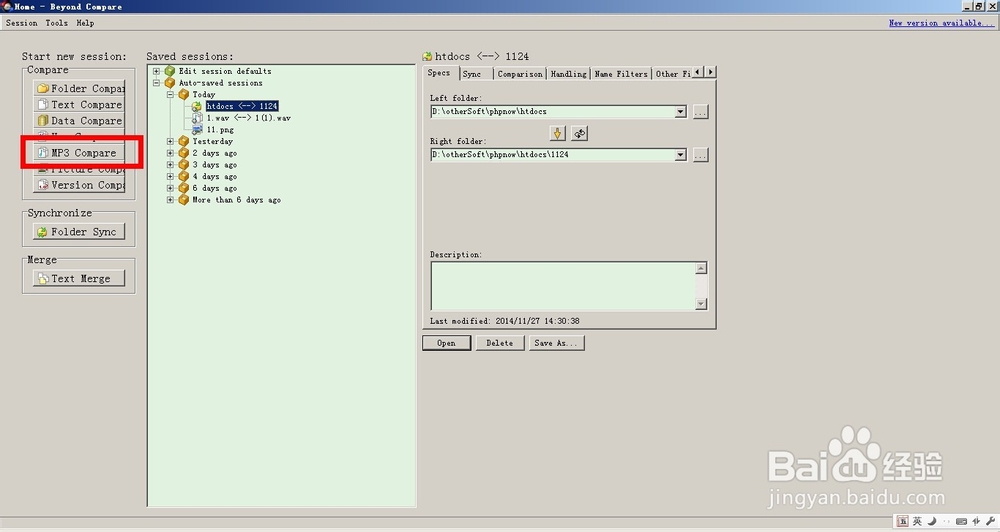Select the Specs tab
Image resolution: width=1000 pixels, height=532 pixels.
click(x=439, y=73)
